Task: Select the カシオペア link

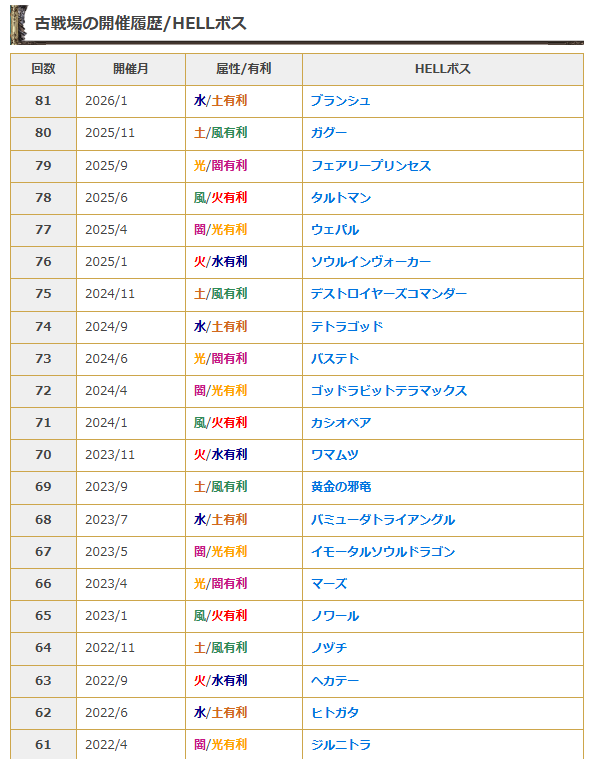Action: (x=340, y=423)
